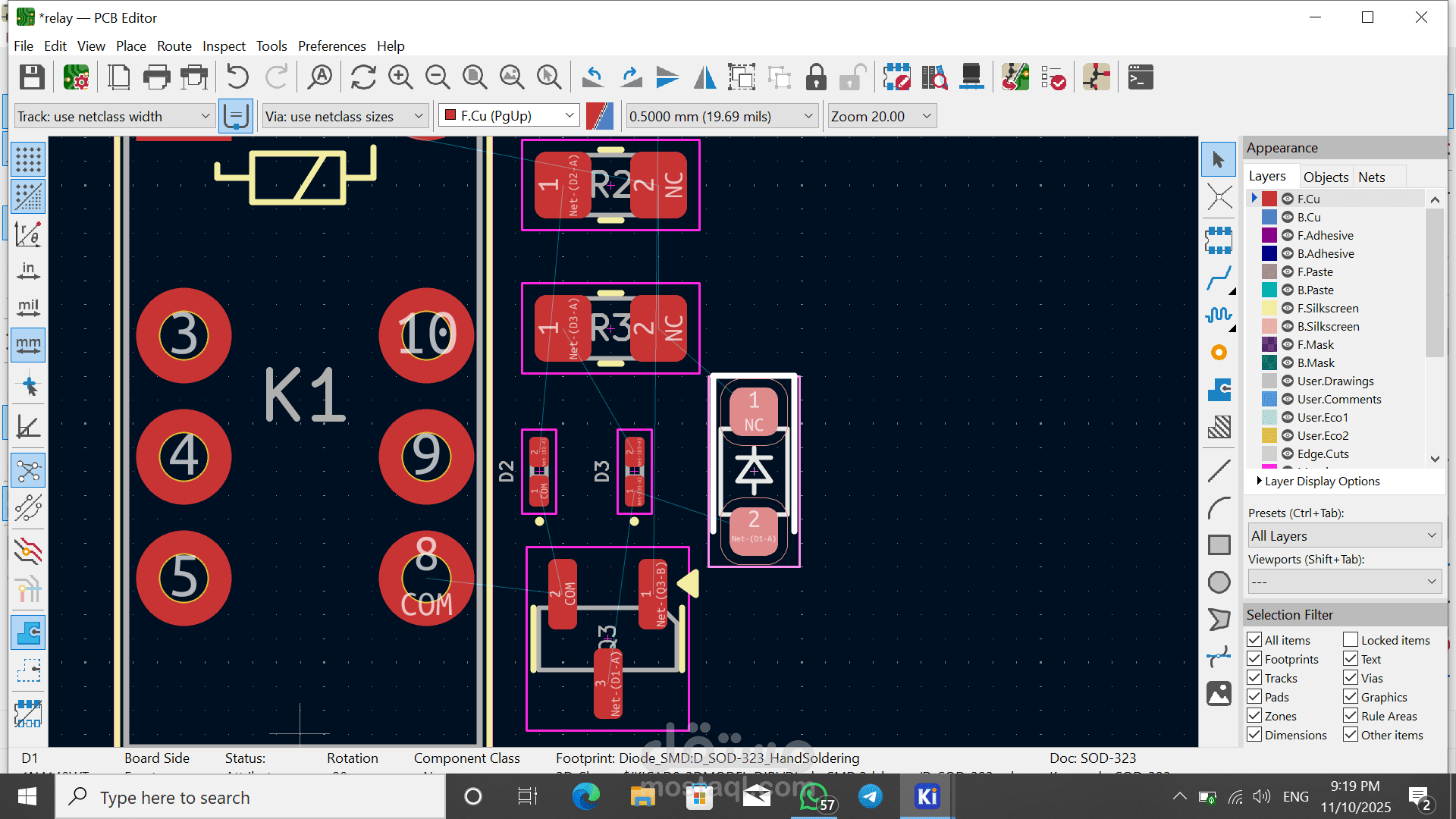Open the Scripting Console icon

(1141, 77)
